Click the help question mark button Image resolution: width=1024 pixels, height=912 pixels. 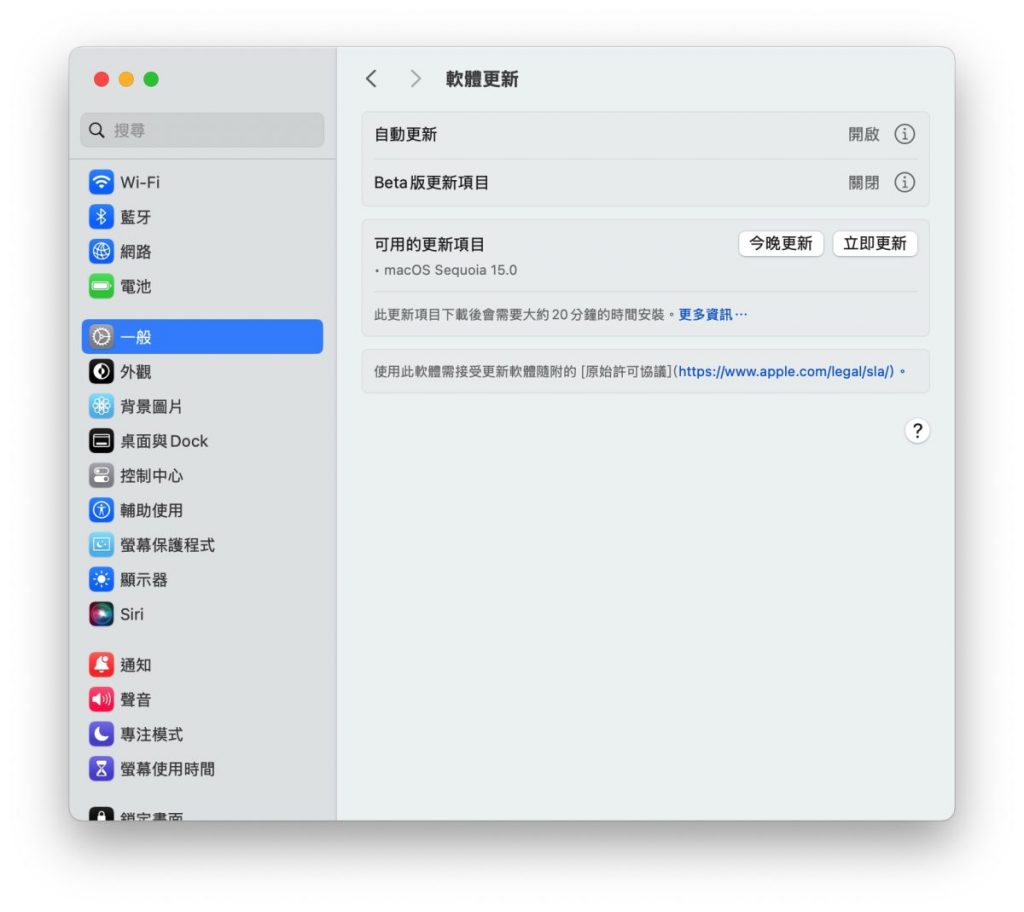pyautogui.click(x=917, y=431)
